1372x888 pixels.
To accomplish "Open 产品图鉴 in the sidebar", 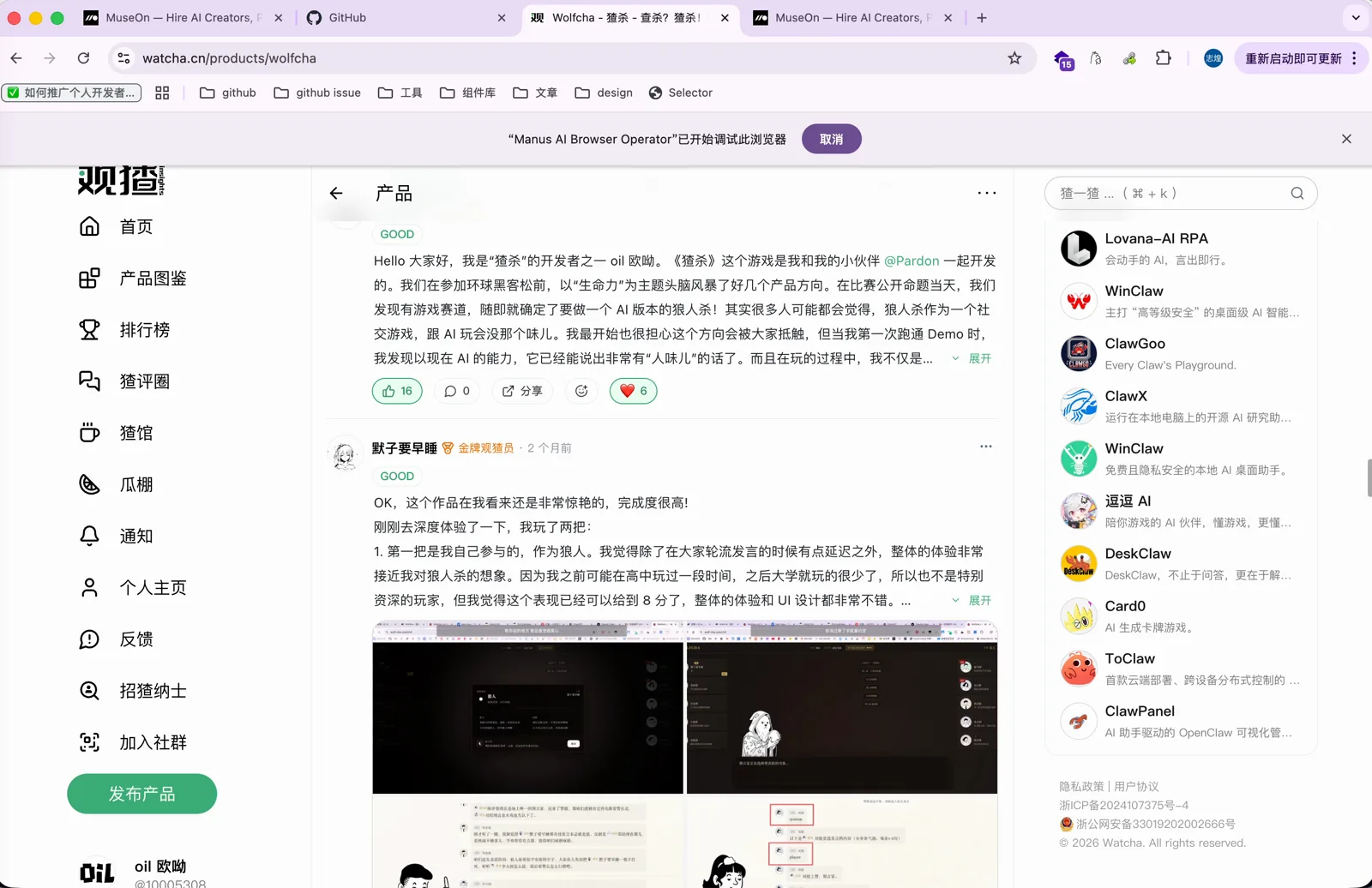I will [x=133, y=278].
